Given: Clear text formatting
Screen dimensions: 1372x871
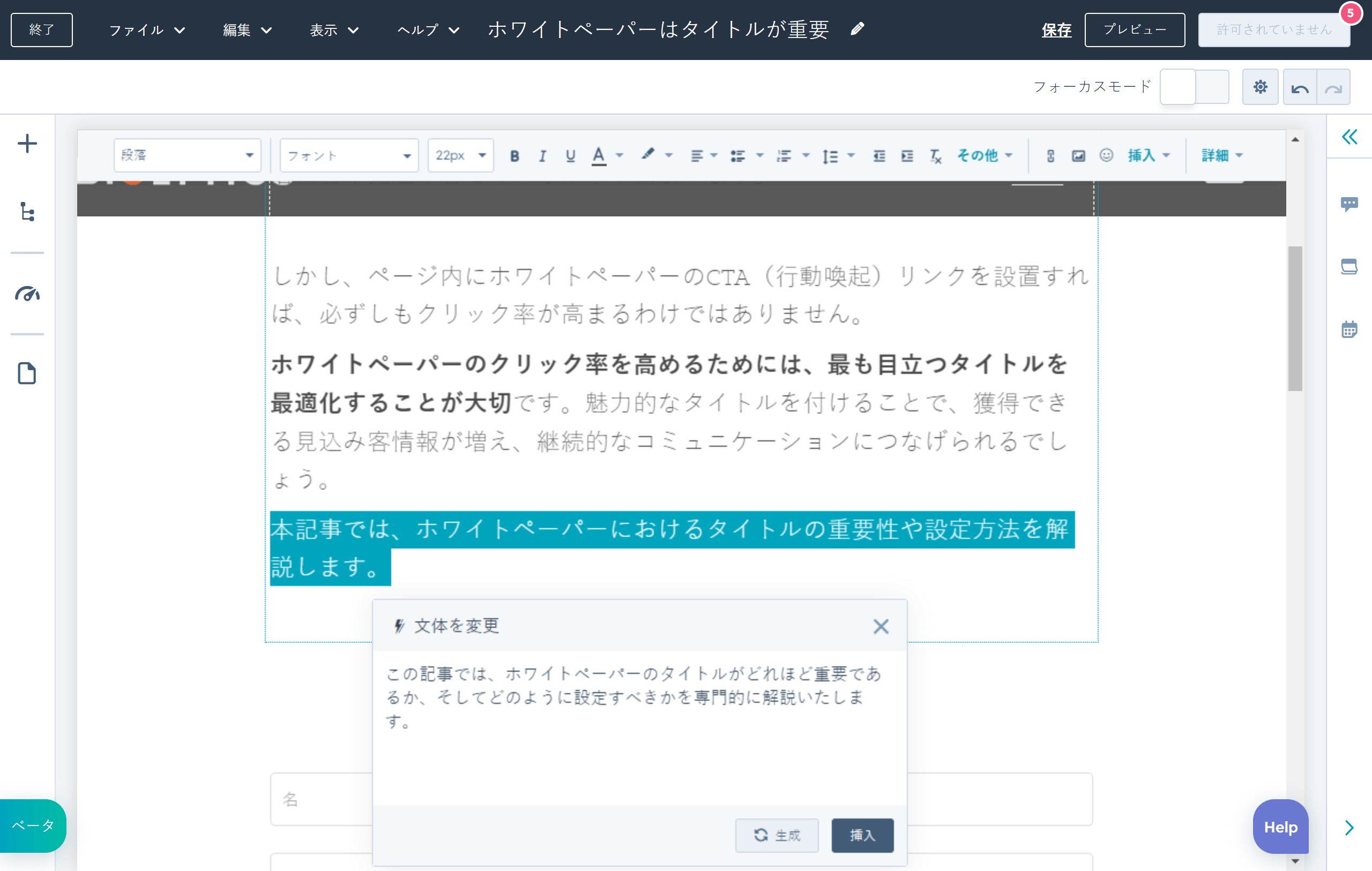Looking at the screenshot, I should tap(936, 156).
